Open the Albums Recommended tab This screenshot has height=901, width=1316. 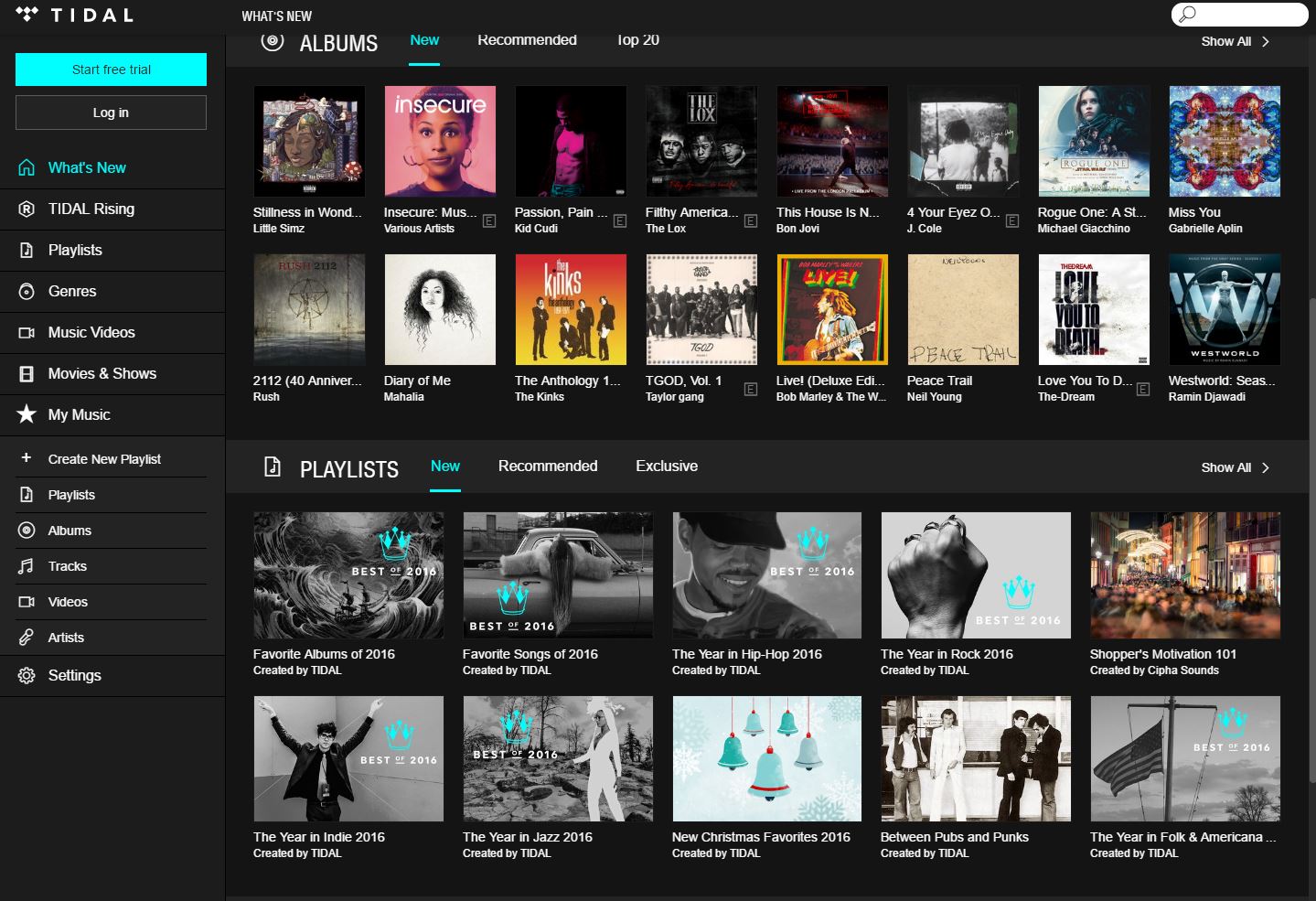(x=527, y=40)
